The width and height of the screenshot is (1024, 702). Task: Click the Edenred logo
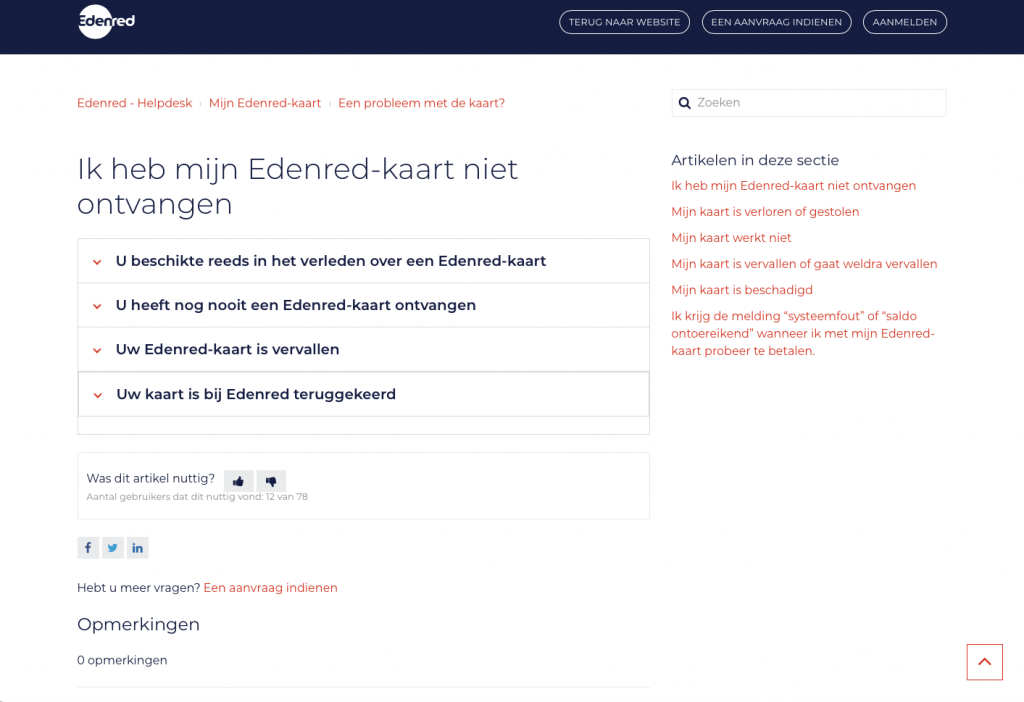pos(106,21)
